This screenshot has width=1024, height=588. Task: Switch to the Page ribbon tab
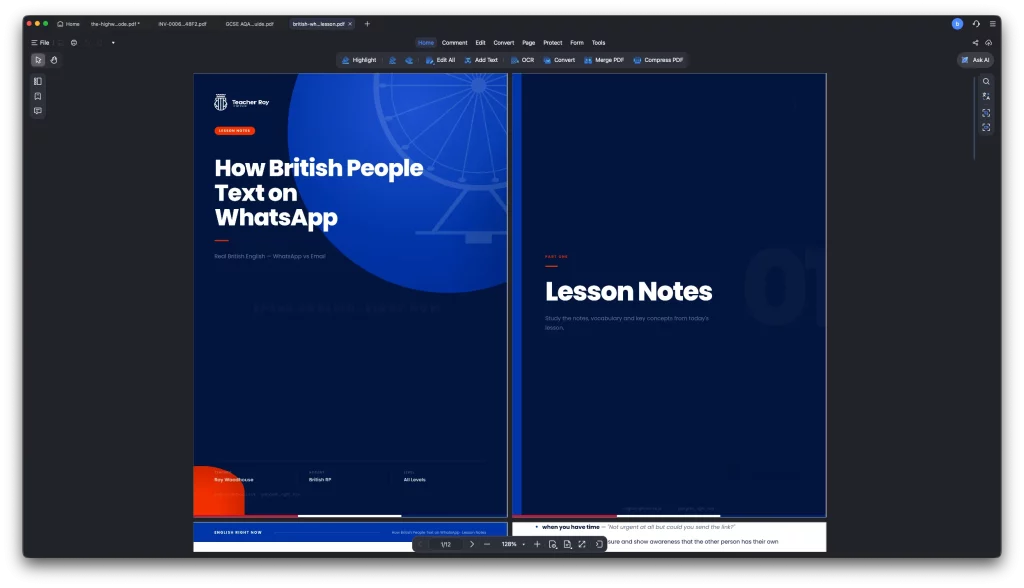(529, 42)
